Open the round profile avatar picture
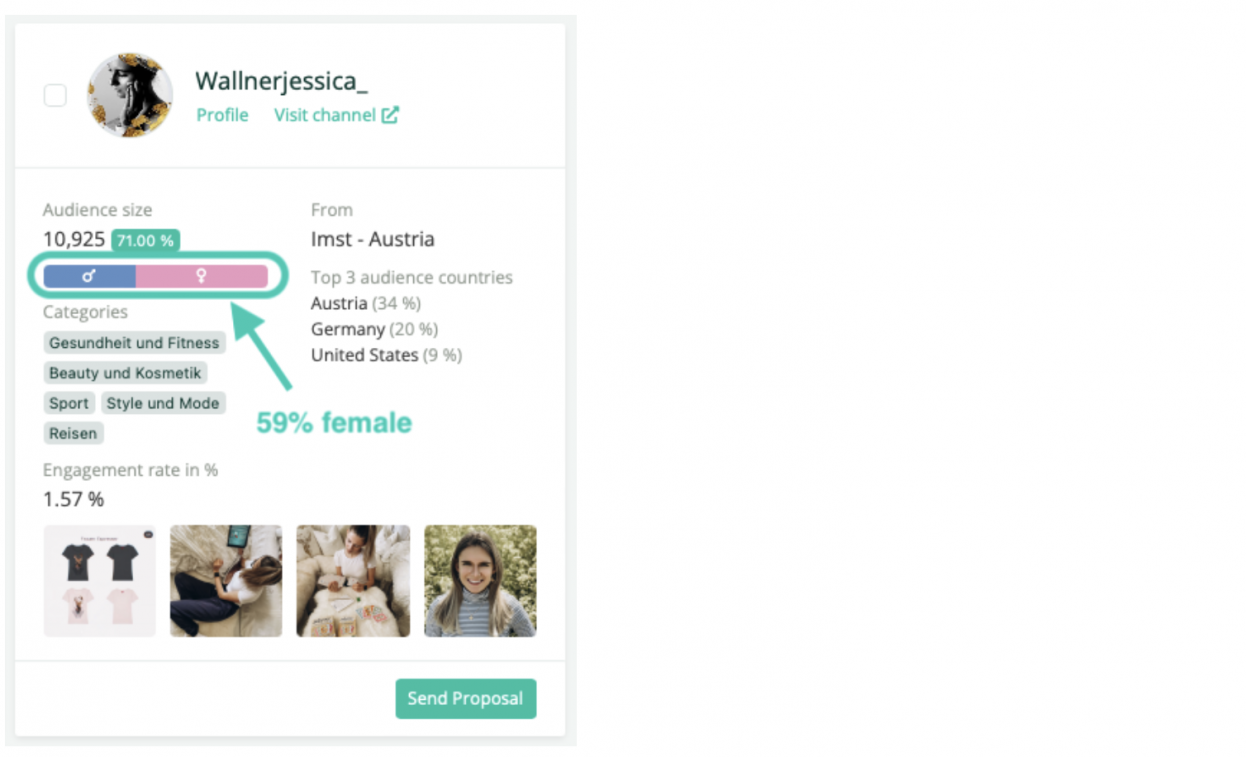 tap(130, 95)
